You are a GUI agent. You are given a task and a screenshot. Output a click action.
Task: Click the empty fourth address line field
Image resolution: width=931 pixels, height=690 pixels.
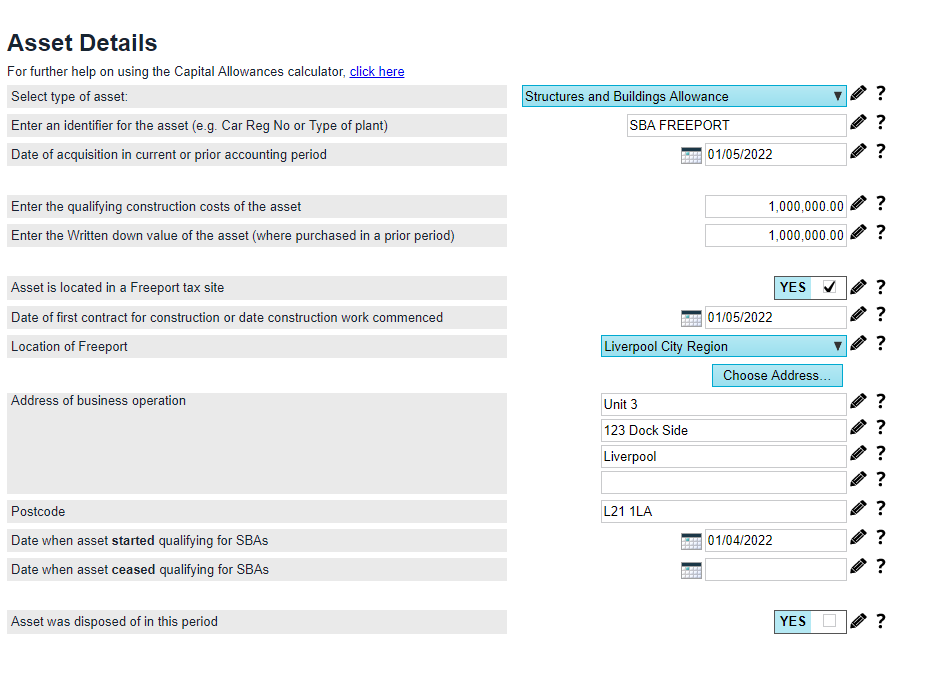[722, 483]
